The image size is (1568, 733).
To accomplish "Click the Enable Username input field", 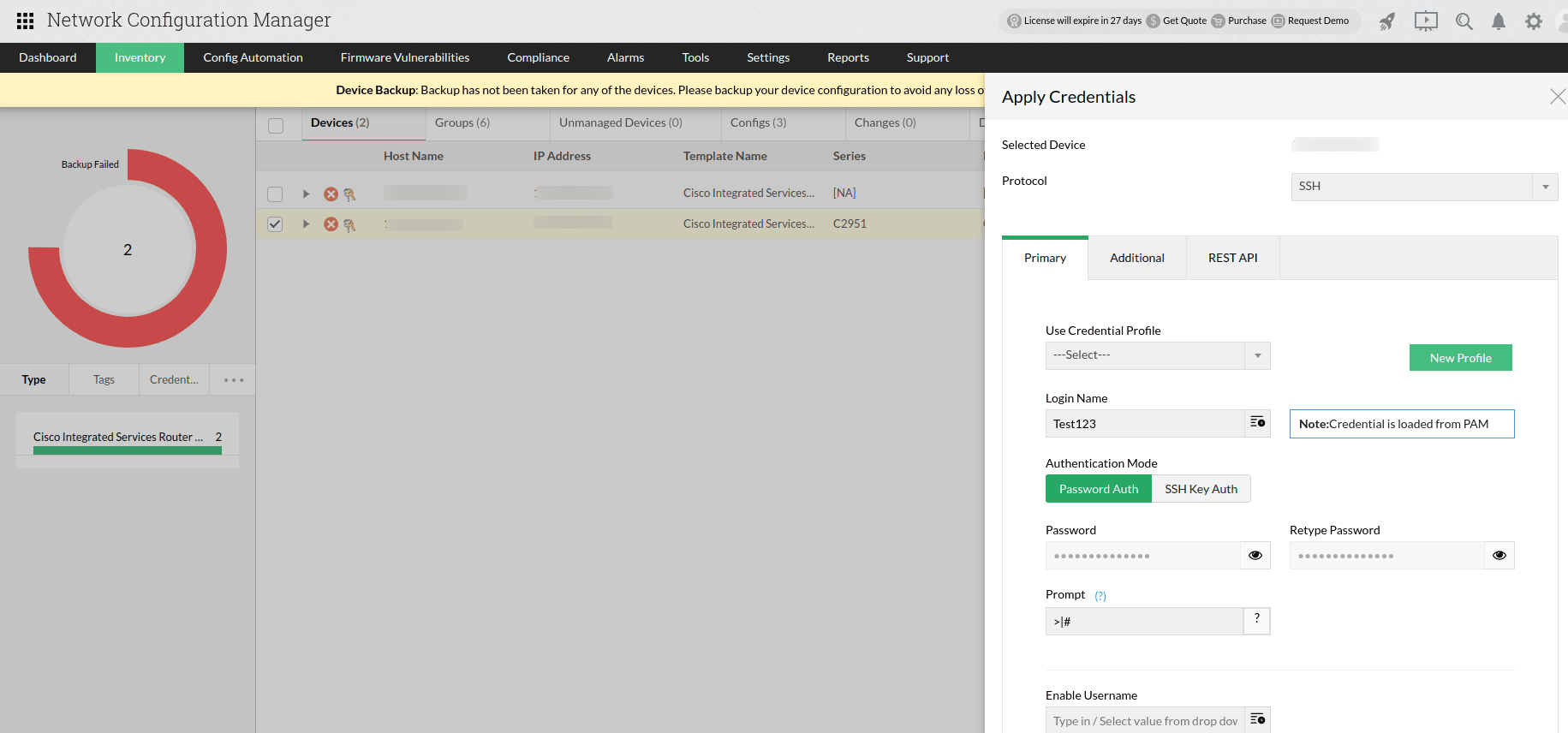I will tap(1145, 720).
